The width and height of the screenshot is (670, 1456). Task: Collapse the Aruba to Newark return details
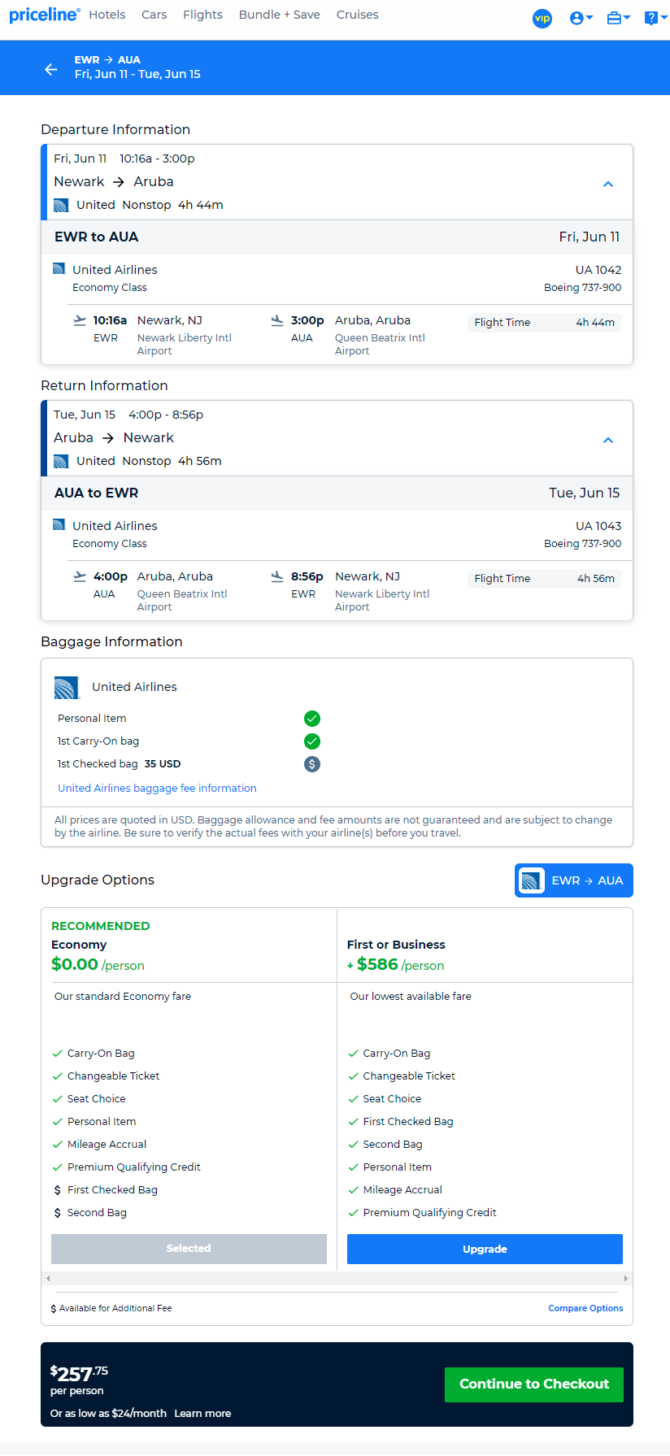[x=608, y=440]
